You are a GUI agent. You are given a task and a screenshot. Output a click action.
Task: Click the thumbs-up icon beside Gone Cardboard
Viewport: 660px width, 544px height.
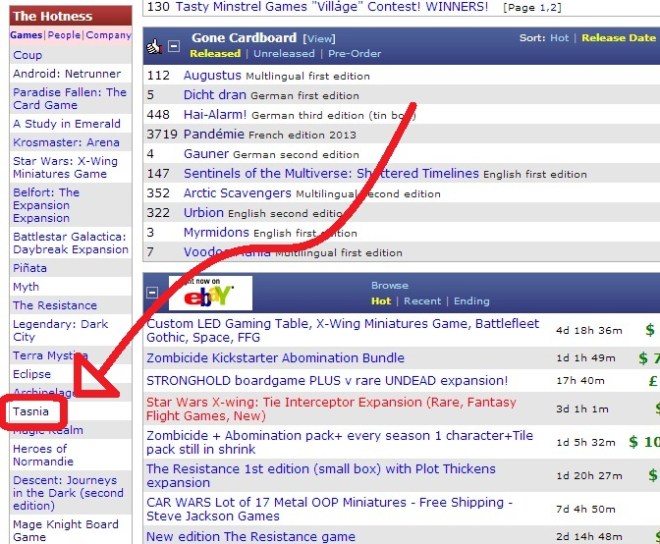tap(154, 46)
